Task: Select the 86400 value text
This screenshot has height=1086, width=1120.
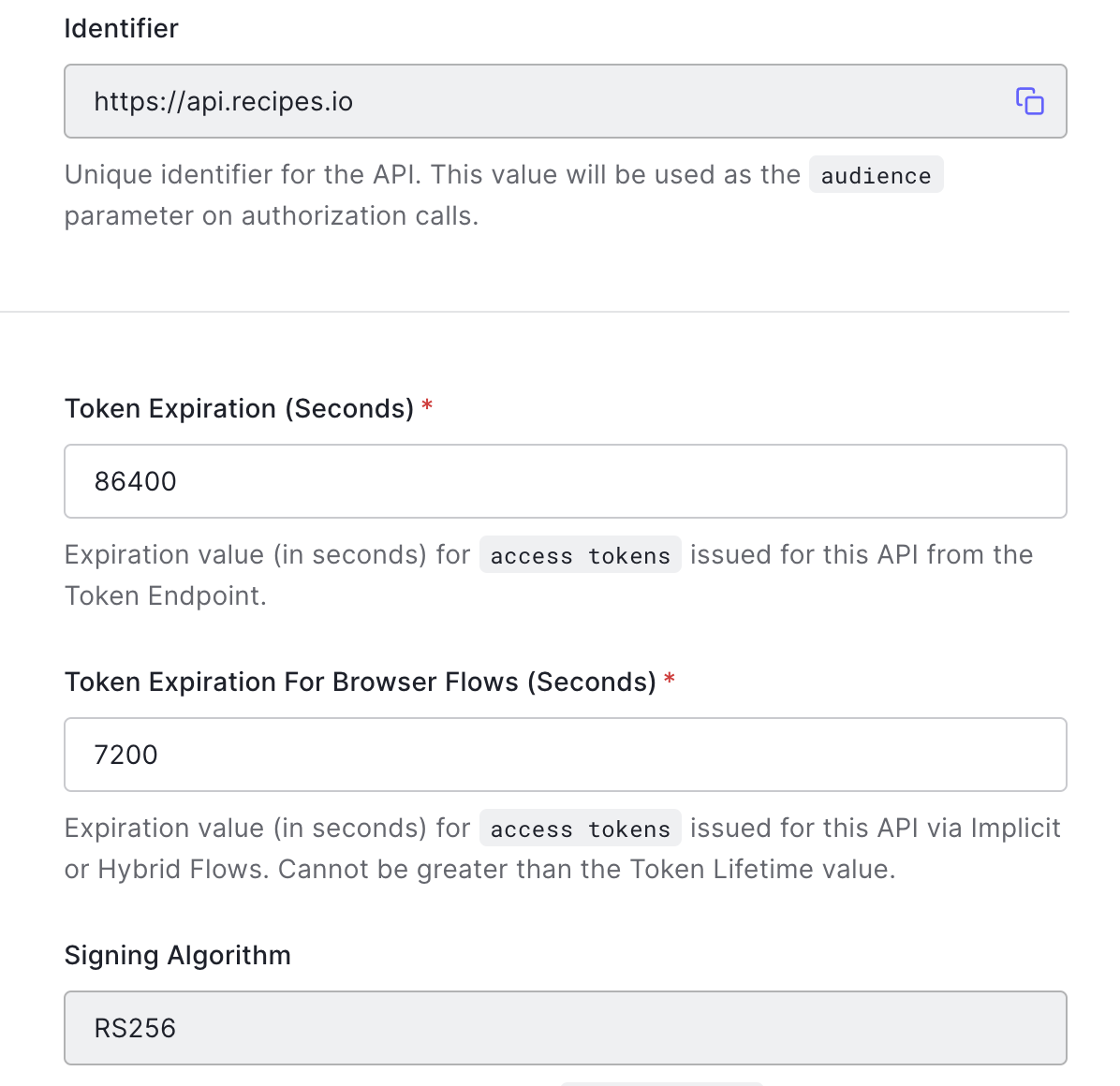Action: (135, 481)
